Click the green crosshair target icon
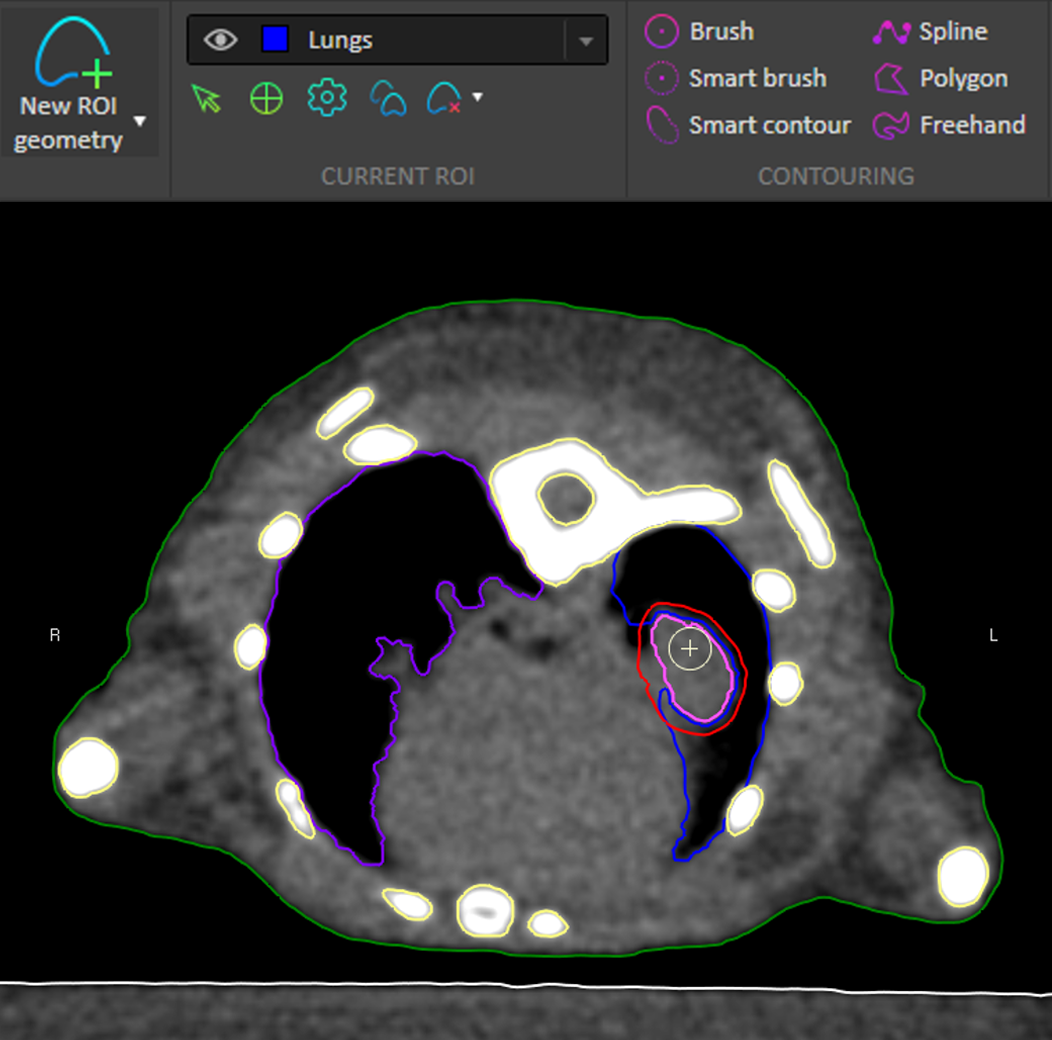This screenshot has height=1040, width=1052. click(x=266, y=98)
